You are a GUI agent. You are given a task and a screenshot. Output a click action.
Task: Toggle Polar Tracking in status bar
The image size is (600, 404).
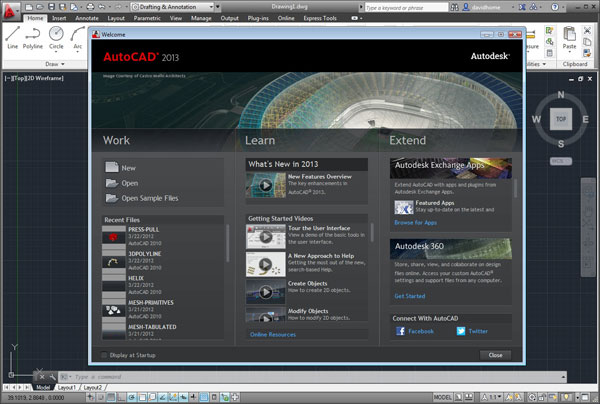pyautogui.click(x=131, y=397)
